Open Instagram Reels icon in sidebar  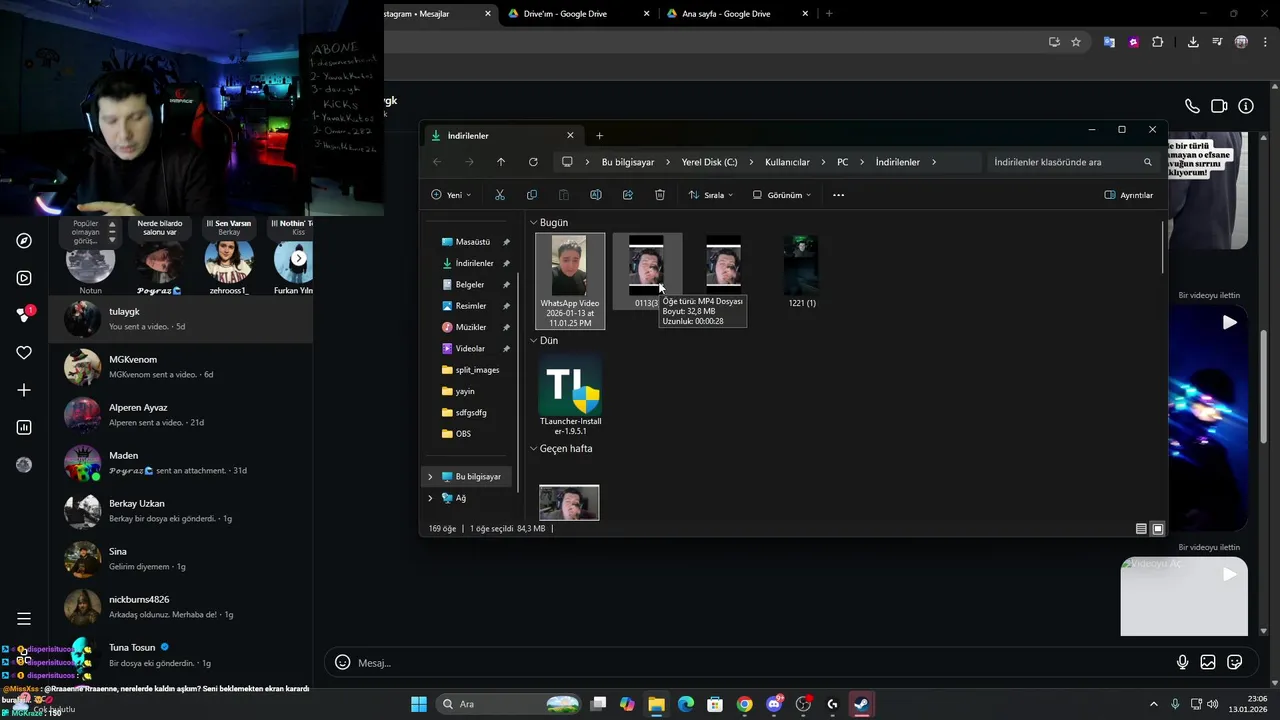pyautogui.click(x=24, y=278)
